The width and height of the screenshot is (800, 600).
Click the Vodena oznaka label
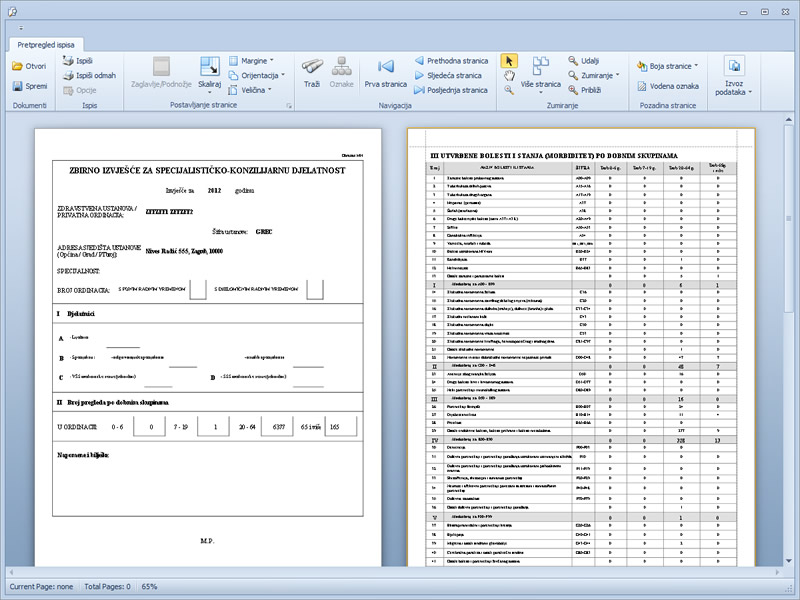coord(674,86)
